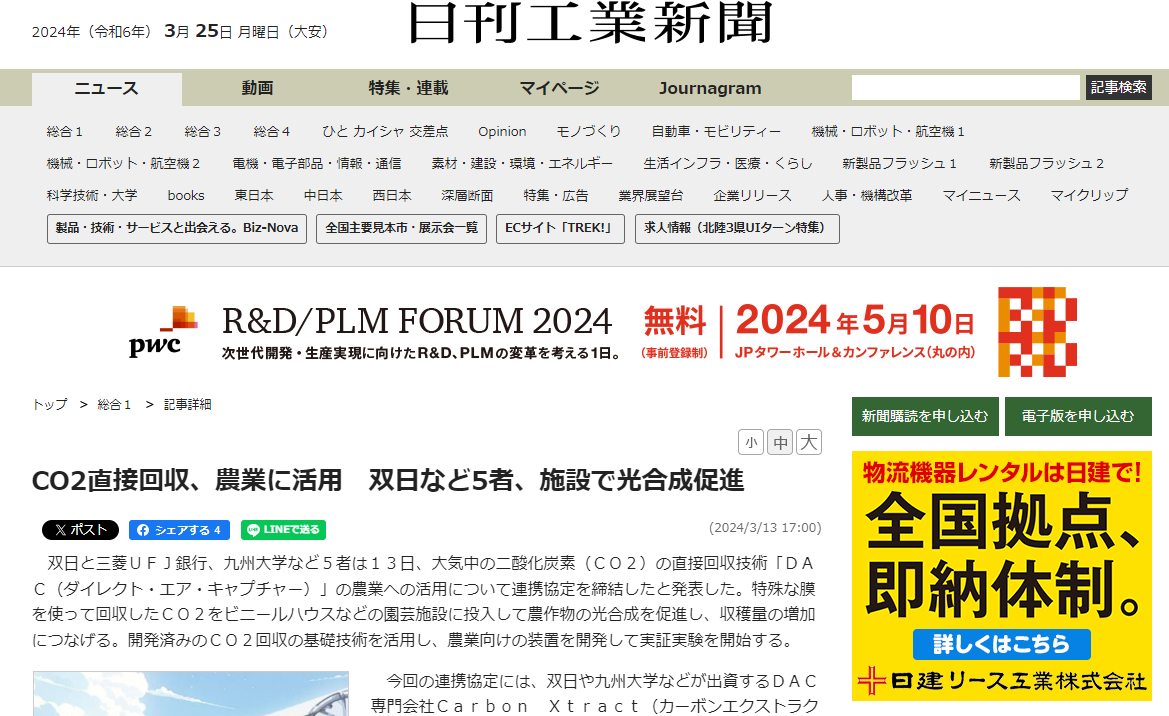The width and height of the screenshot is (1169, 716).
Task: Click the X Post share button
Action: pos(80,530)
